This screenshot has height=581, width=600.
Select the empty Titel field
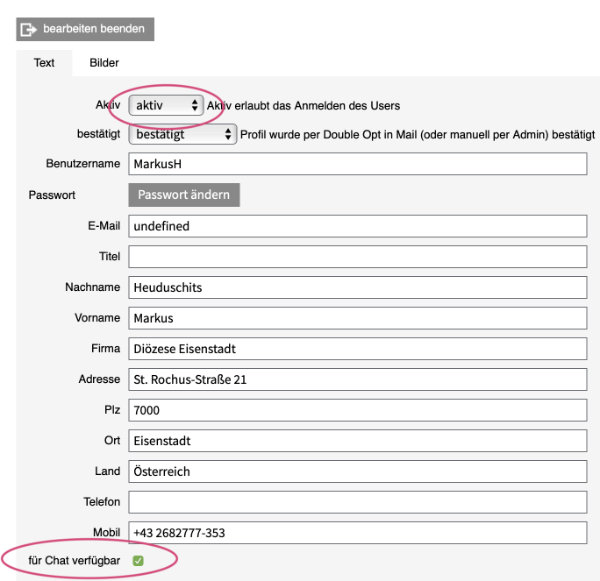[x=357, y=257]
